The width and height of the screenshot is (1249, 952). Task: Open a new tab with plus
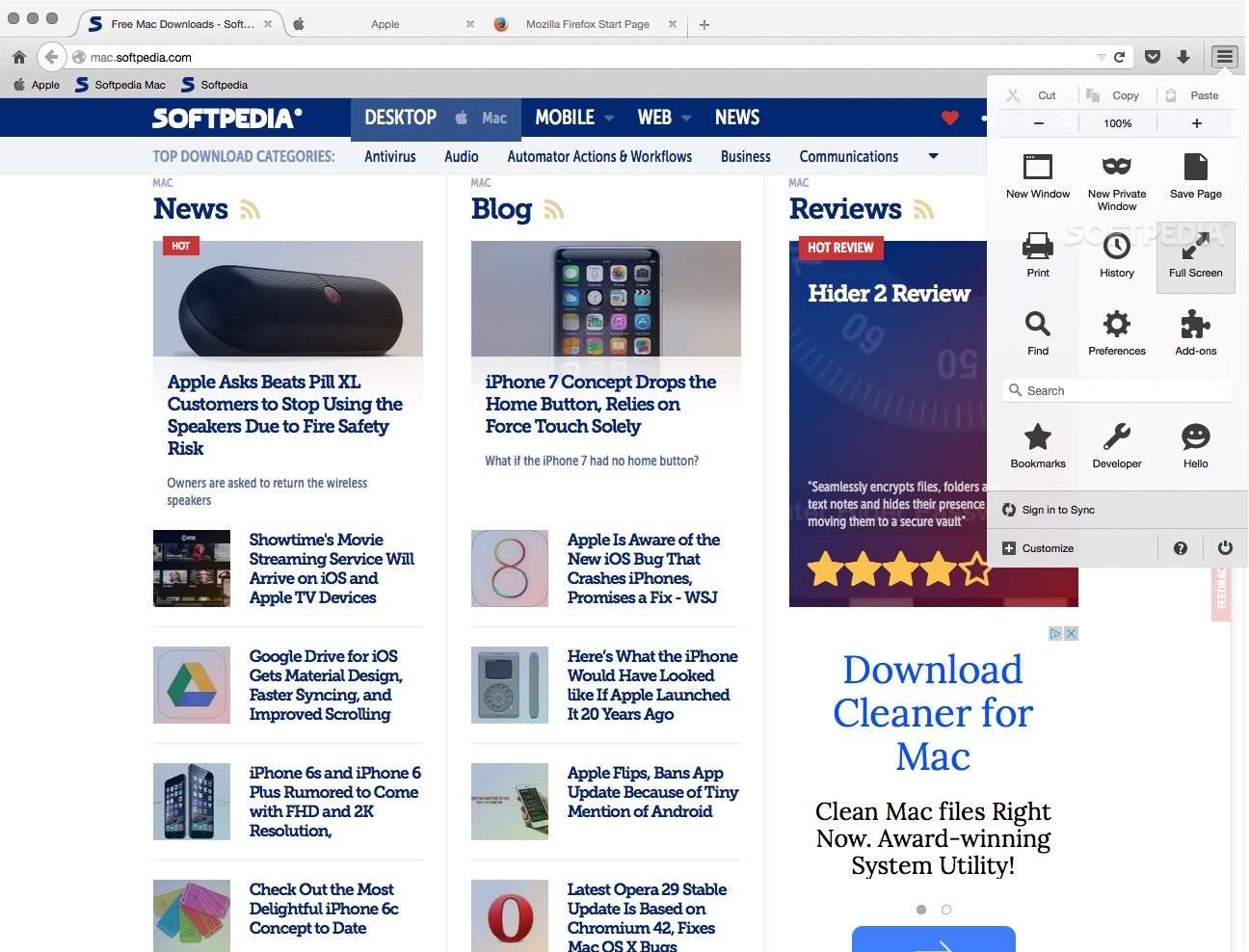pos(704,24)
